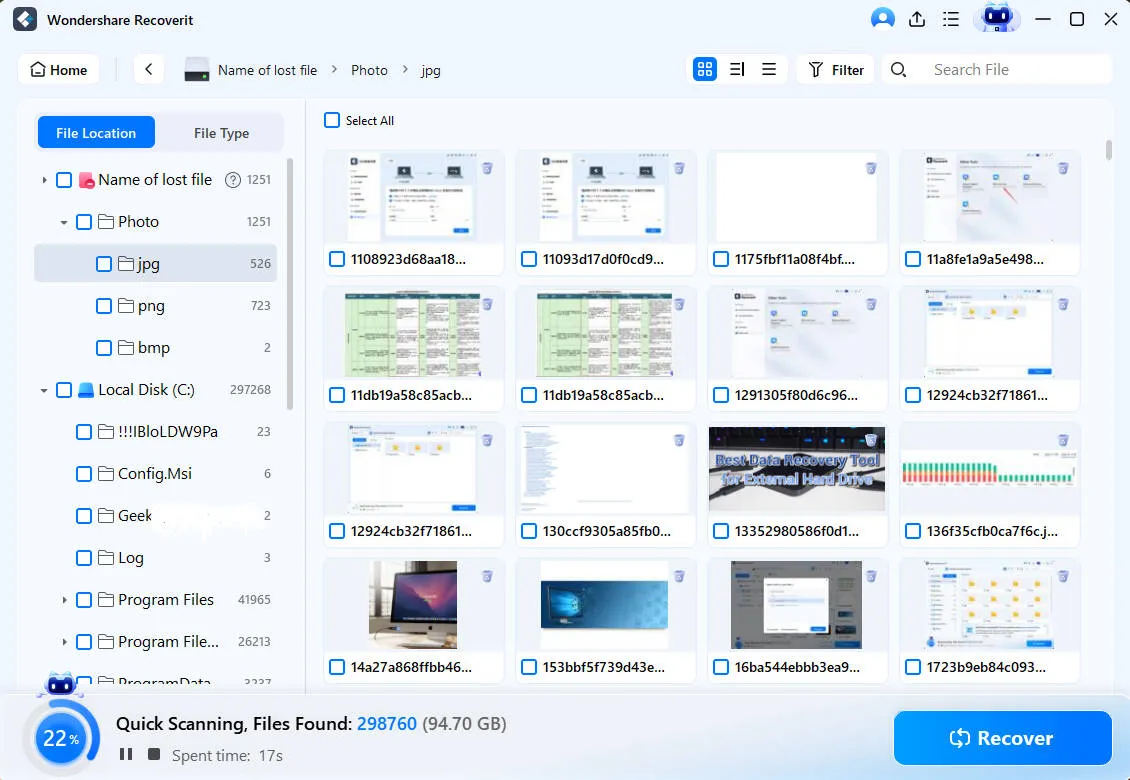Viewport: 1130px width, 780px height.
Task: Switch to detailed list view icon
Action: coord(737,69)
